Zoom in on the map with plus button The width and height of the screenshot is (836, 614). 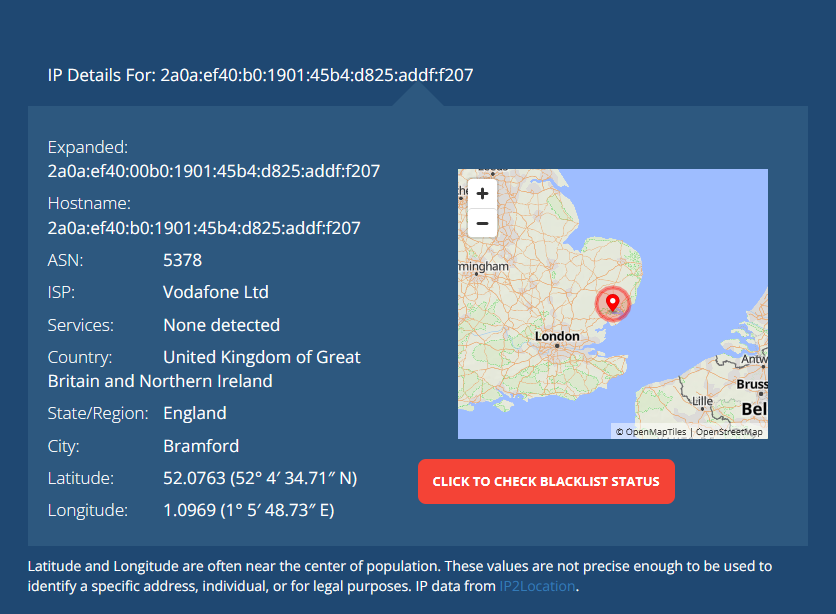tap(482, 193)
